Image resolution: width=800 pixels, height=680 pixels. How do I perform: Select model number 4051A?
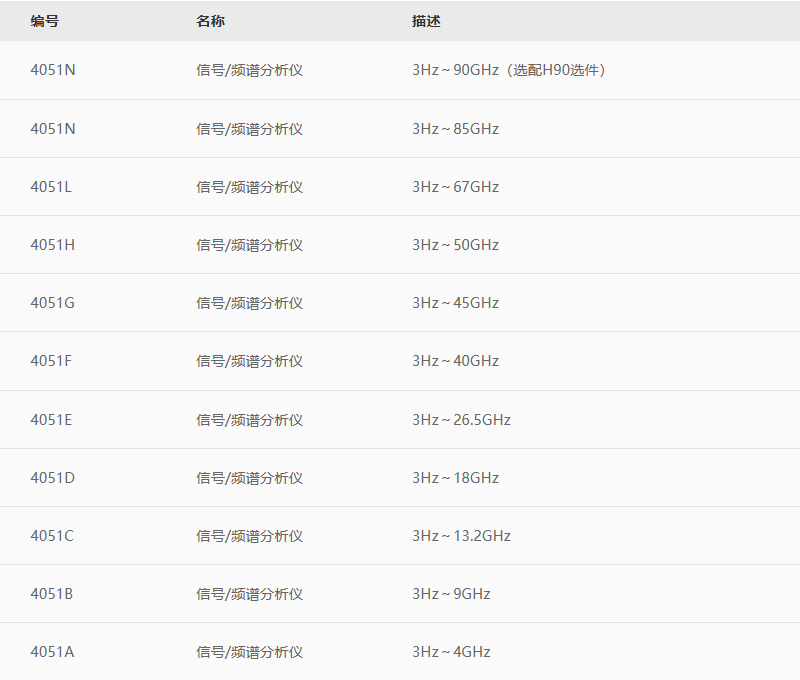pos(52,652)
